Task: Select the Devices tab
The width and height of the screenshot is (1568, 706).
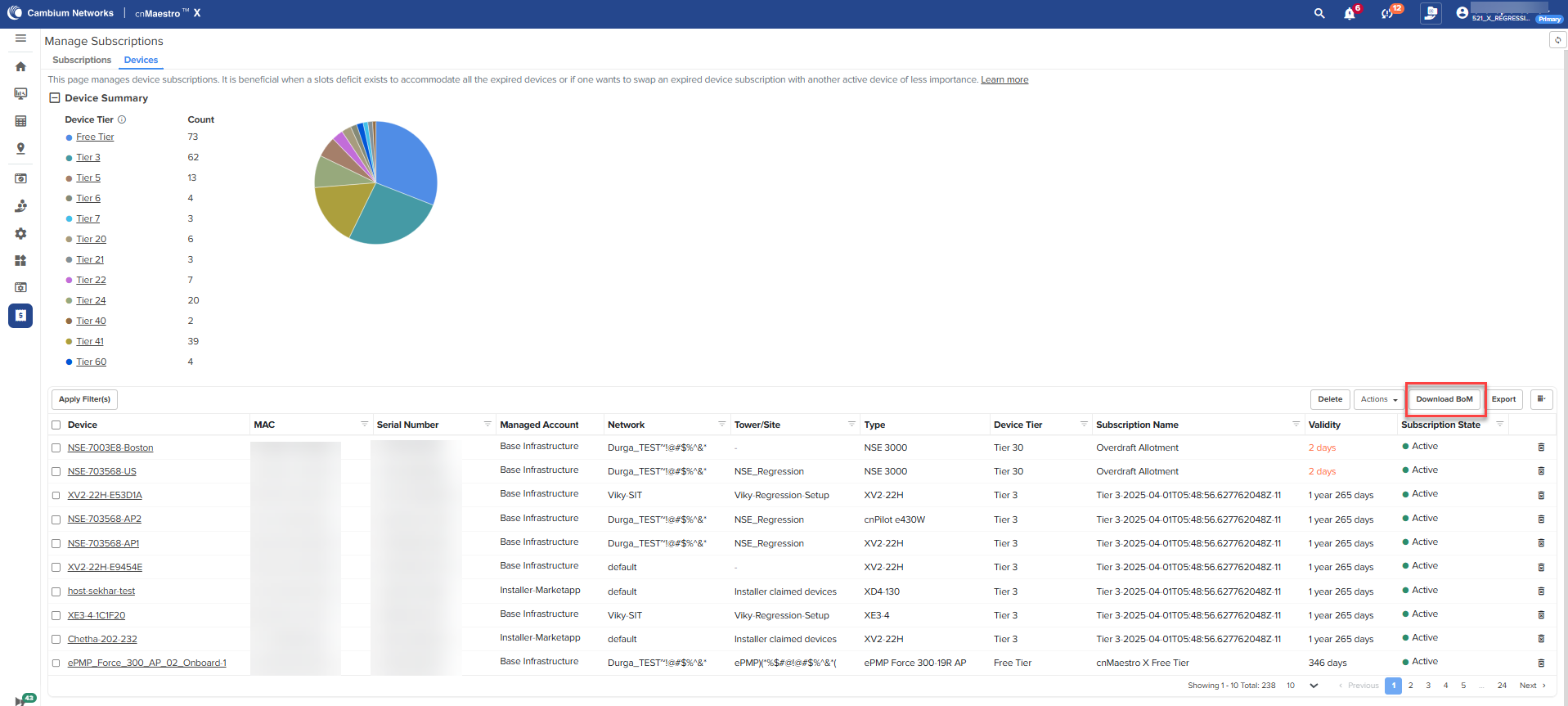Action: click(x=141, y=61)
